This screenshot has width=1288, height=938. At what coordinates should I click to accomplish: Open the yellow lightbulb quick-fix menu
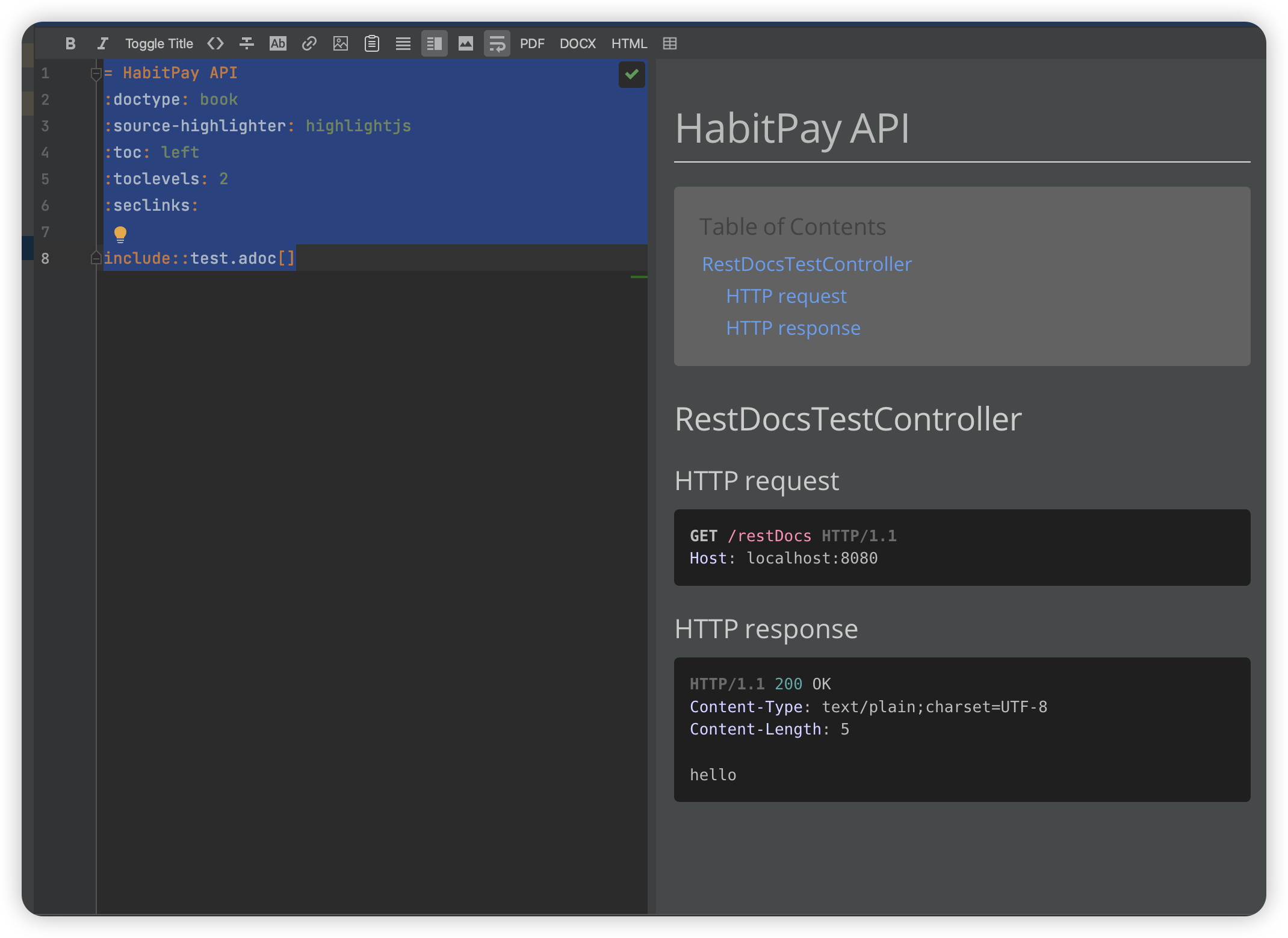(x=120, y=234)
